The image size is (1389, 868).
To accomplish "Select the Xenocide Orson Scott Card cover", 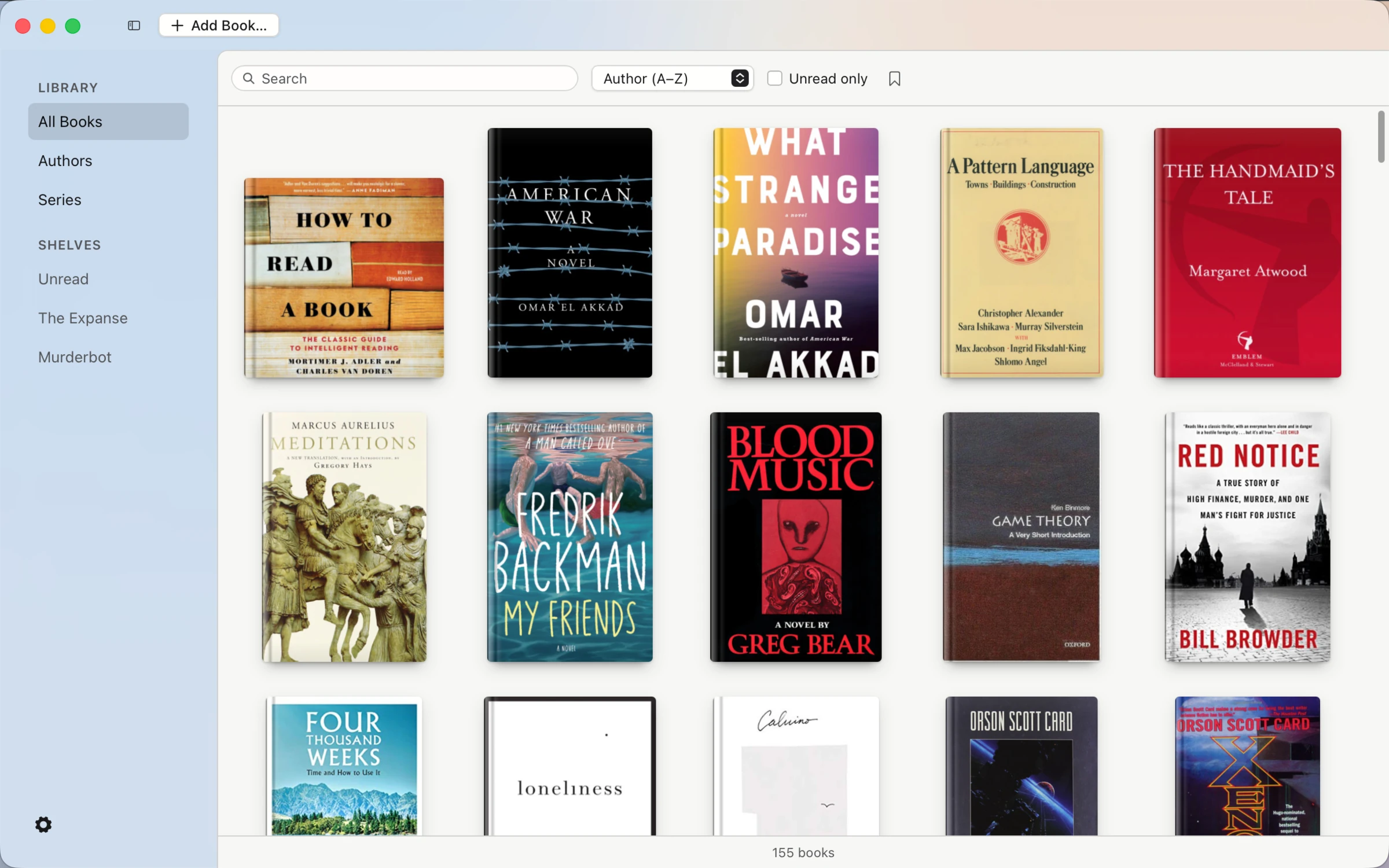I will coord(1247,766).
